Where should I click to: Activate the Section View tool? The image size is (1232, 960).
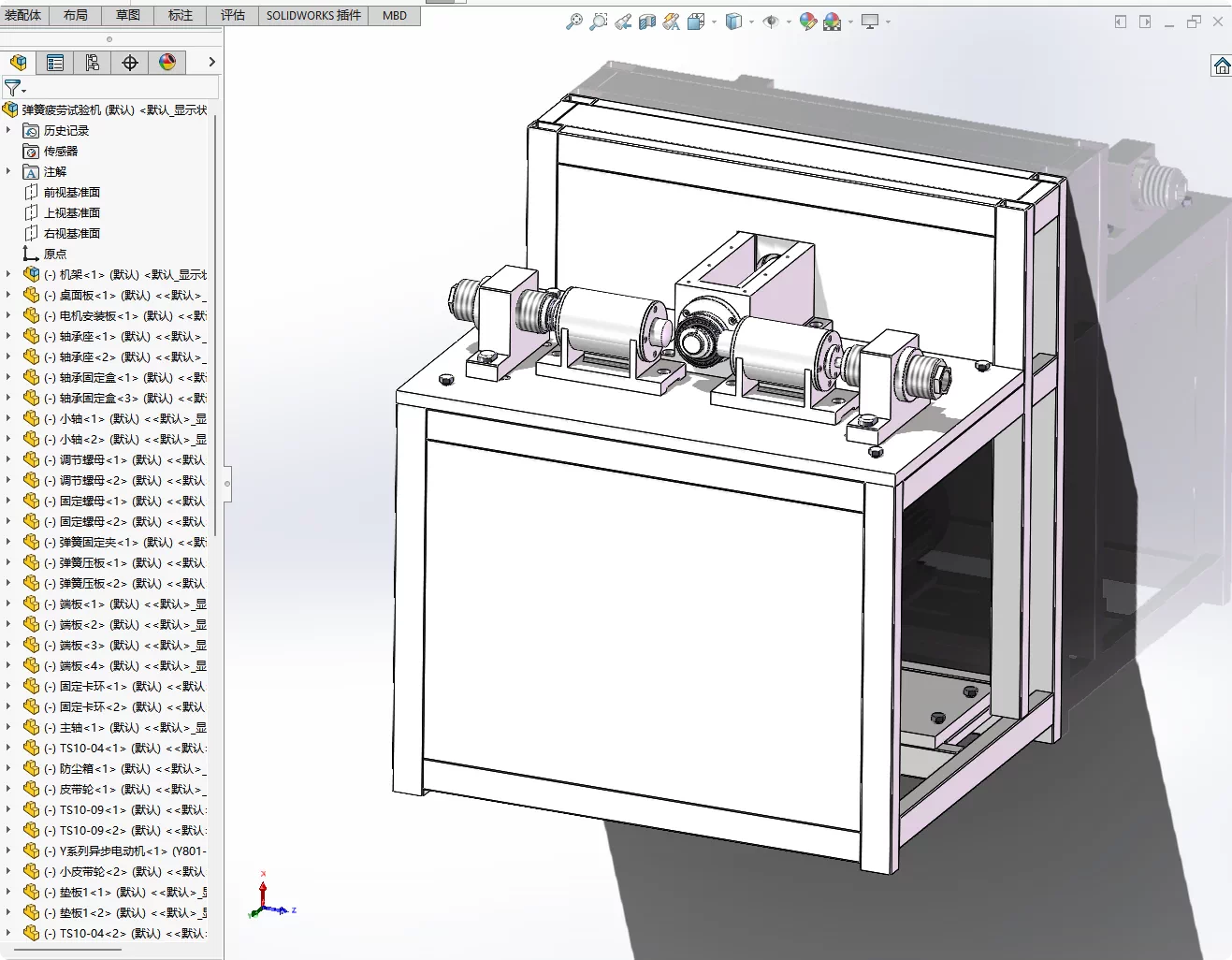coord(647,21)
